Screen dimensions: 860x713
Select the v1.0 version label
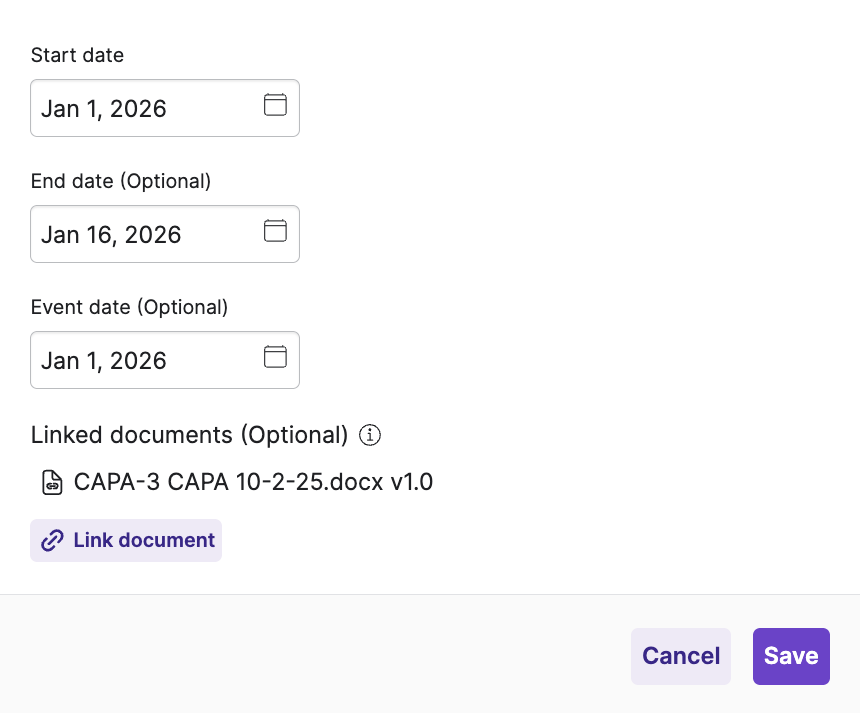[x=413, y=482]
